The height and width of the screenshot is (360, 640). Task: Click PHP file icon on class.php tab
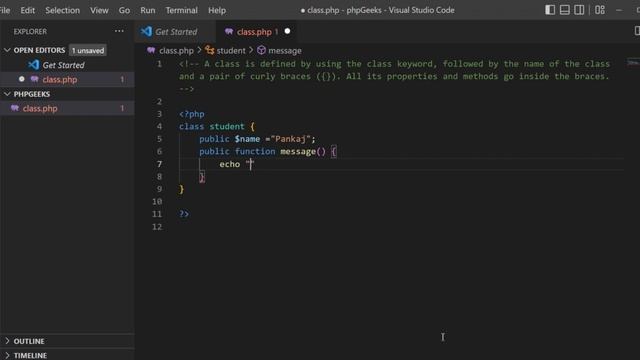229,31
